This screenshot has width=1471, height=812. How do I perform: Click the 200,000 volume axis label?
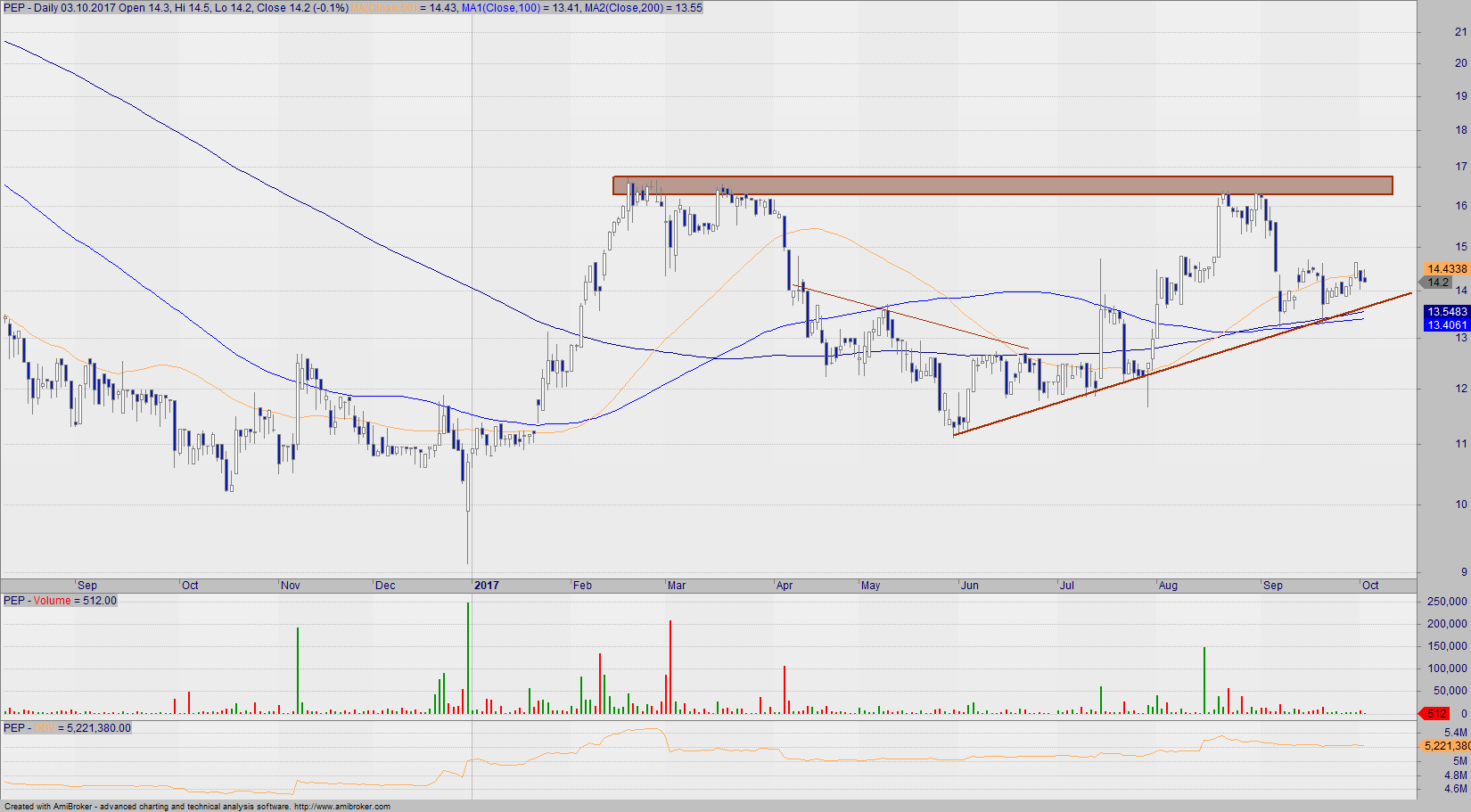point(1447,624)
